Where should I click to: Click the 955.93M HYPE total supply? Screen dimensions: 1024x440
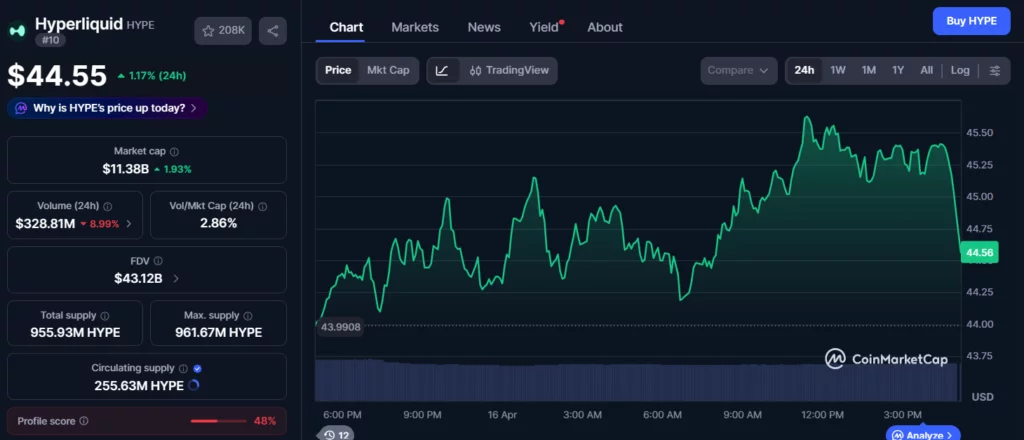click(75, 332)
